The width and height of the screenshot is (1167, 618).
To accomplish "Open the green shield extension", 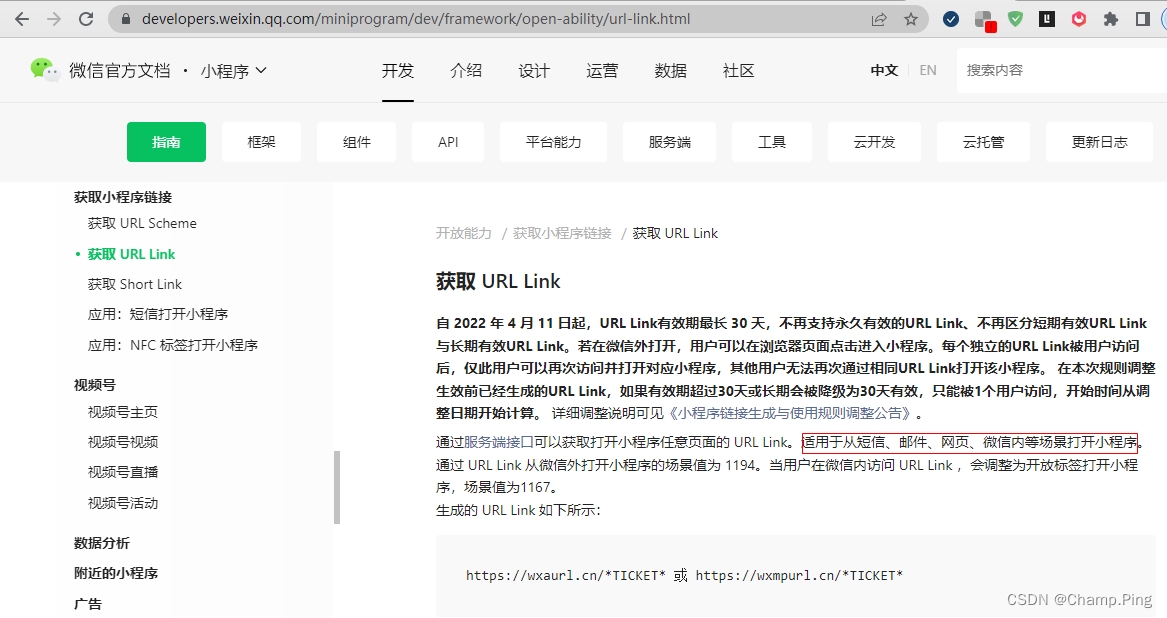I will click(x=1015, y=19).
